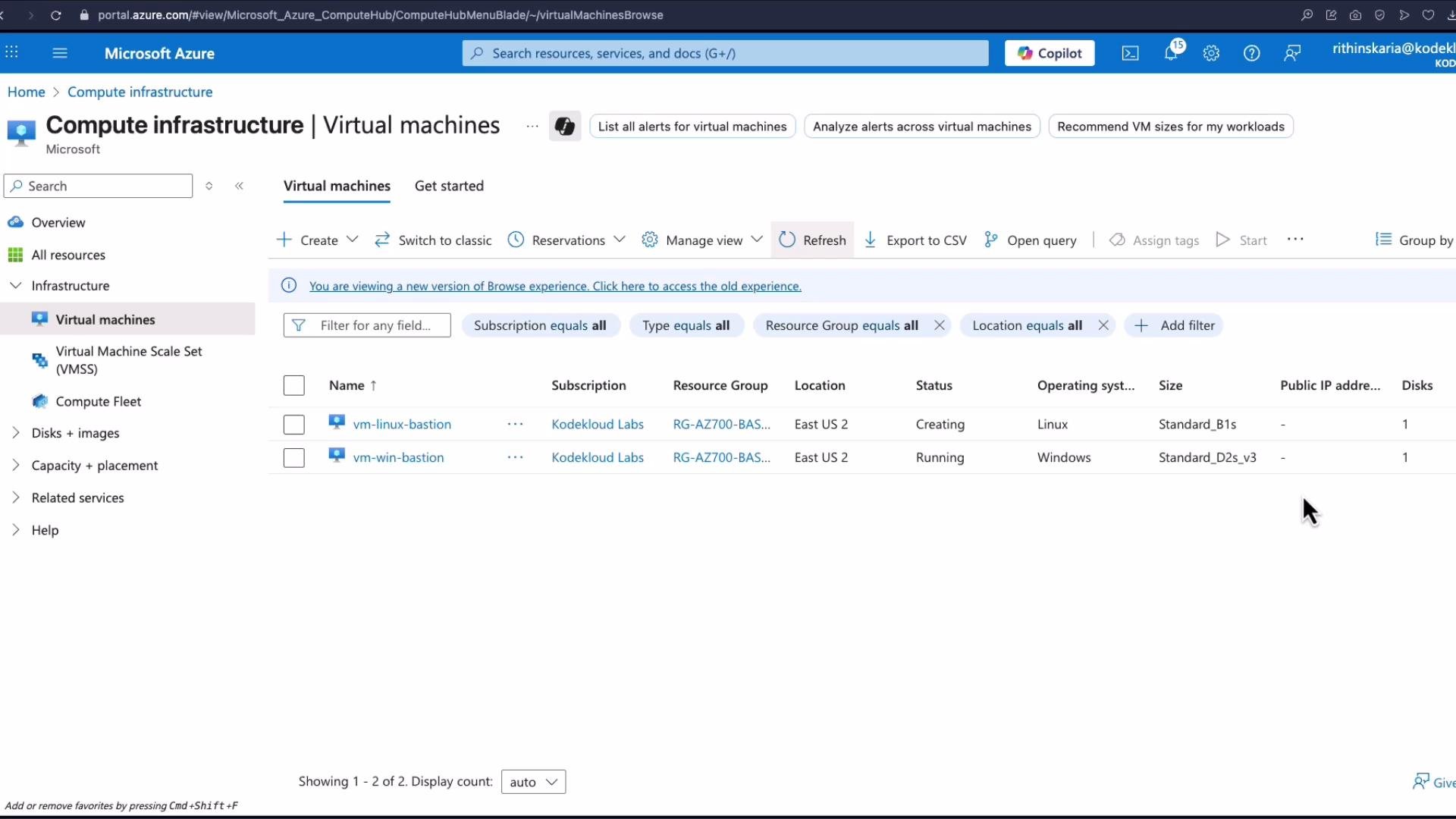Go to the Home breadcrumb

[27, 92]
